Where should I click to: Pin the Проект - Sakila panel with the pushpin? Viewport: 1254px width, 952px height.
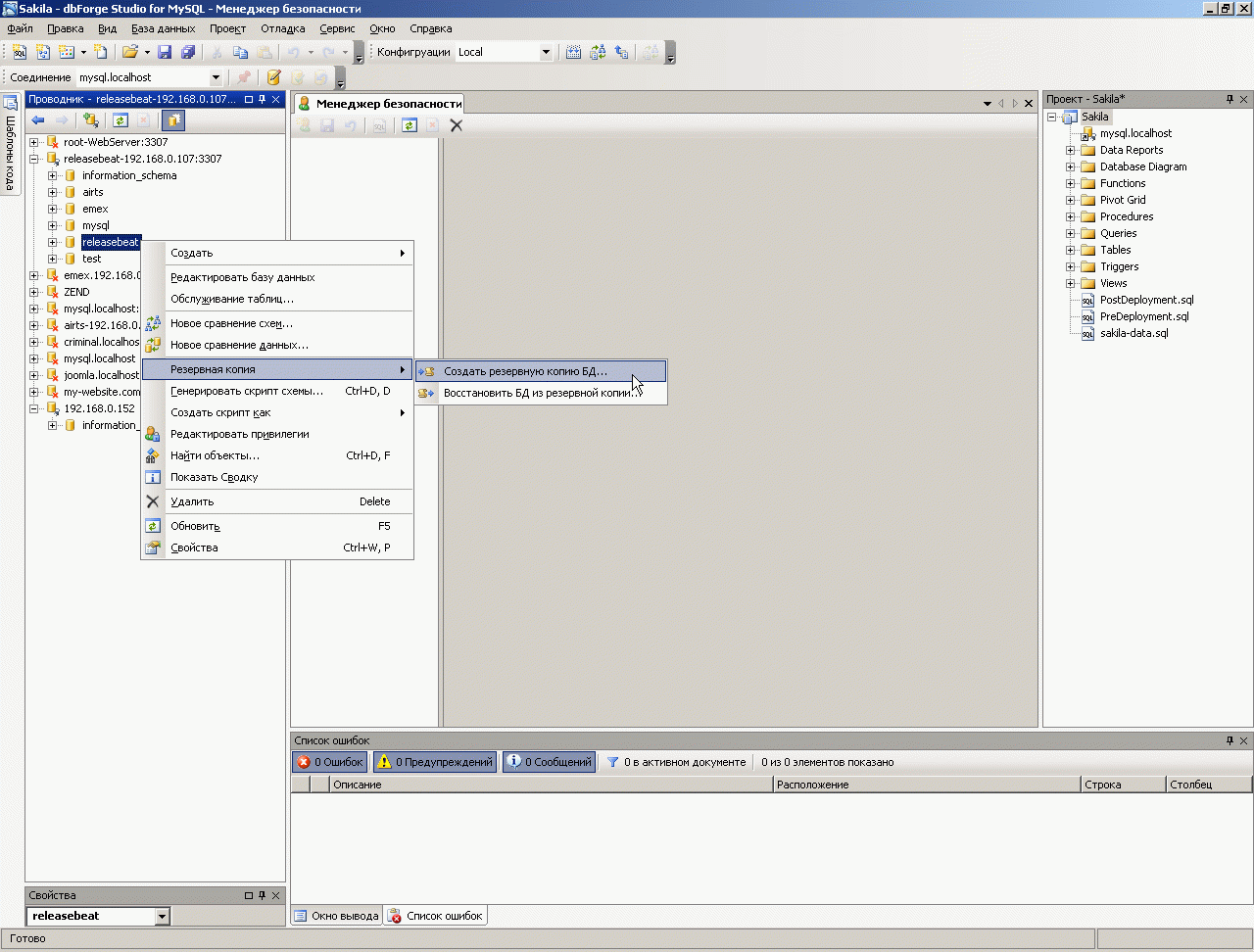coord(1230,99)
